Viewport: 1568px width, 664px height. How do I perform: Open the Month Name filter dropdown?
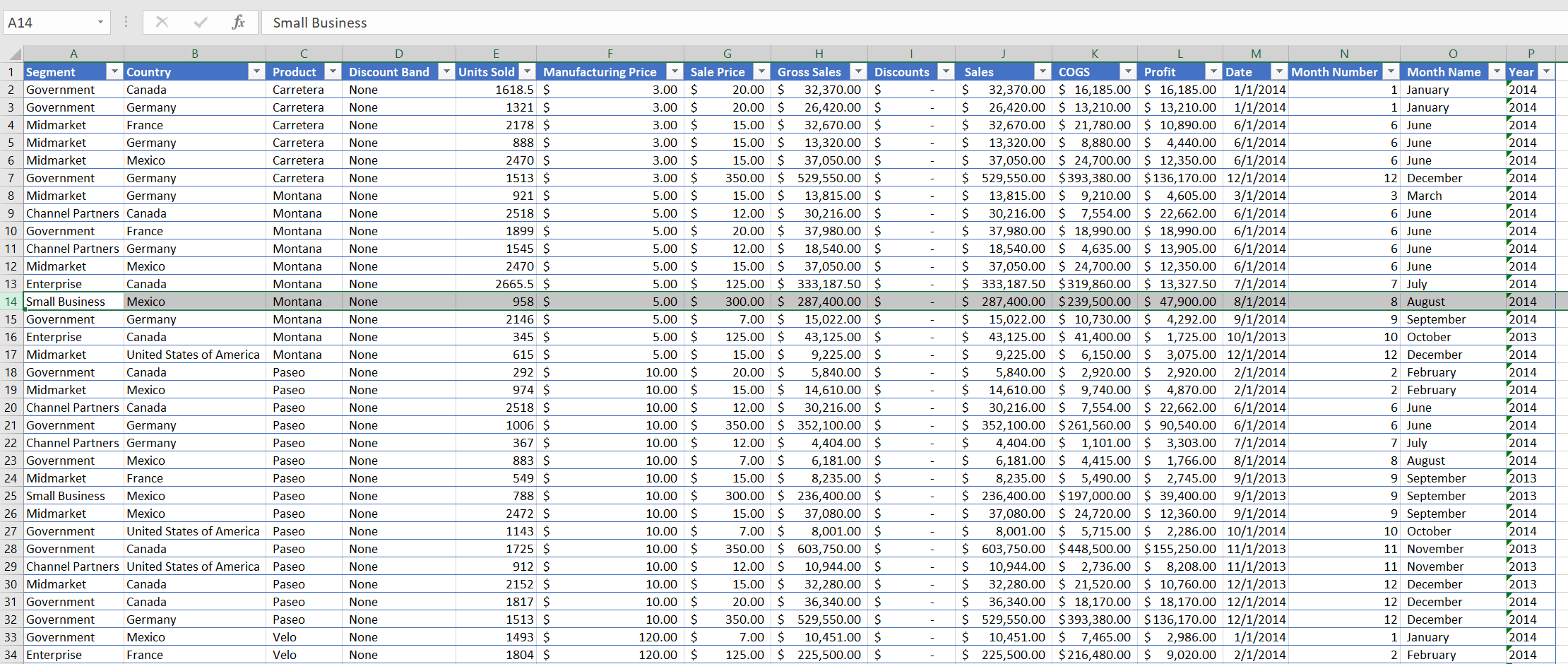[x=1497, y=71]
